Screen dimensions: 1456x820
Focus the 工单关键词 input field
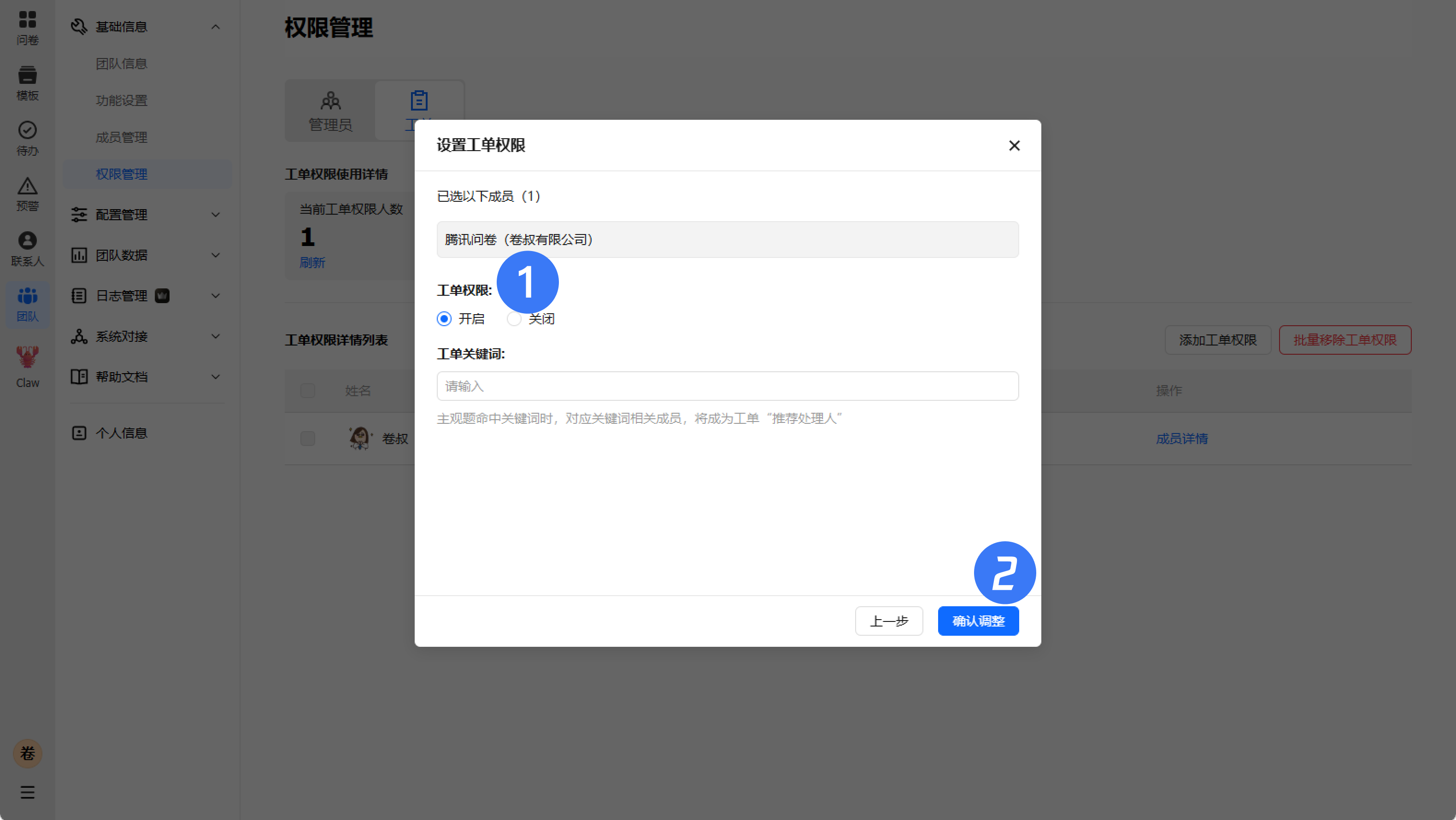[x=728, y=387]
